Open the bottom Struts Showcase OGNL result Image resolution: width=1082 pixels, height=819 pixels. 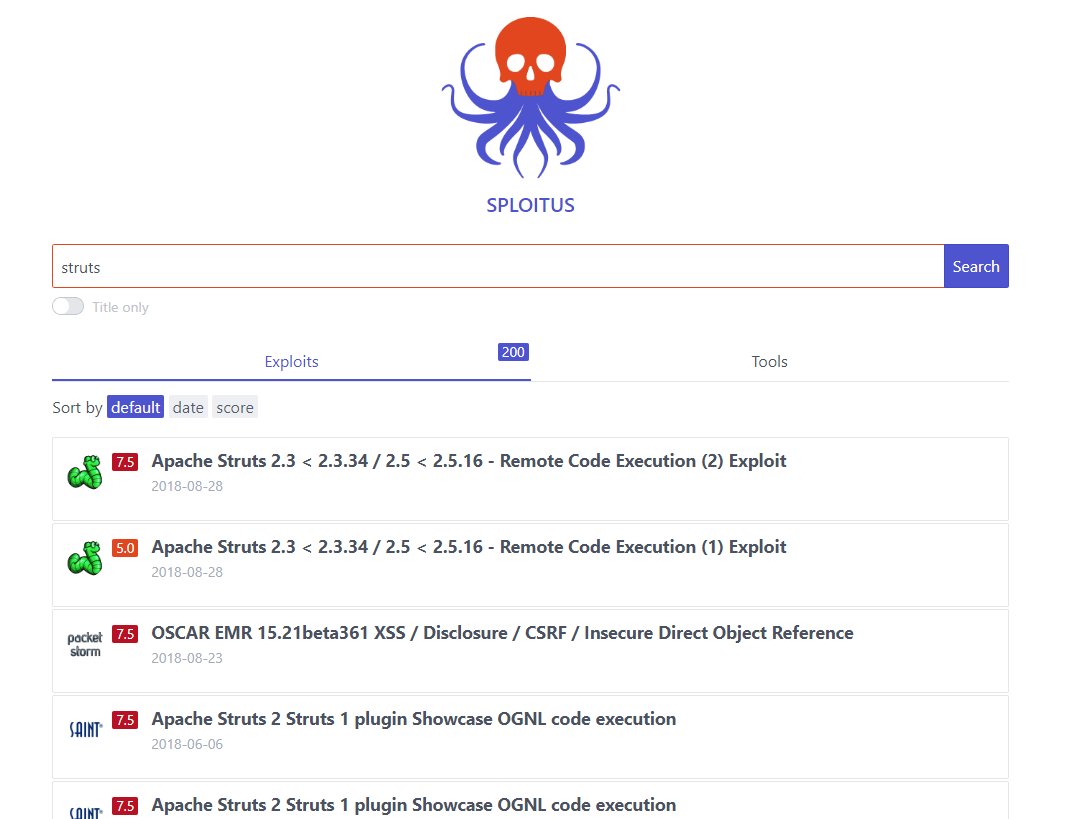click(413, 805)
